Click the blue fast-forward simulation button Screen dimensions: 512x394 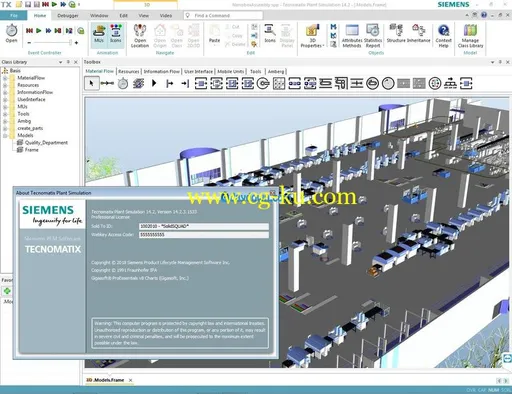coord(48,31)
